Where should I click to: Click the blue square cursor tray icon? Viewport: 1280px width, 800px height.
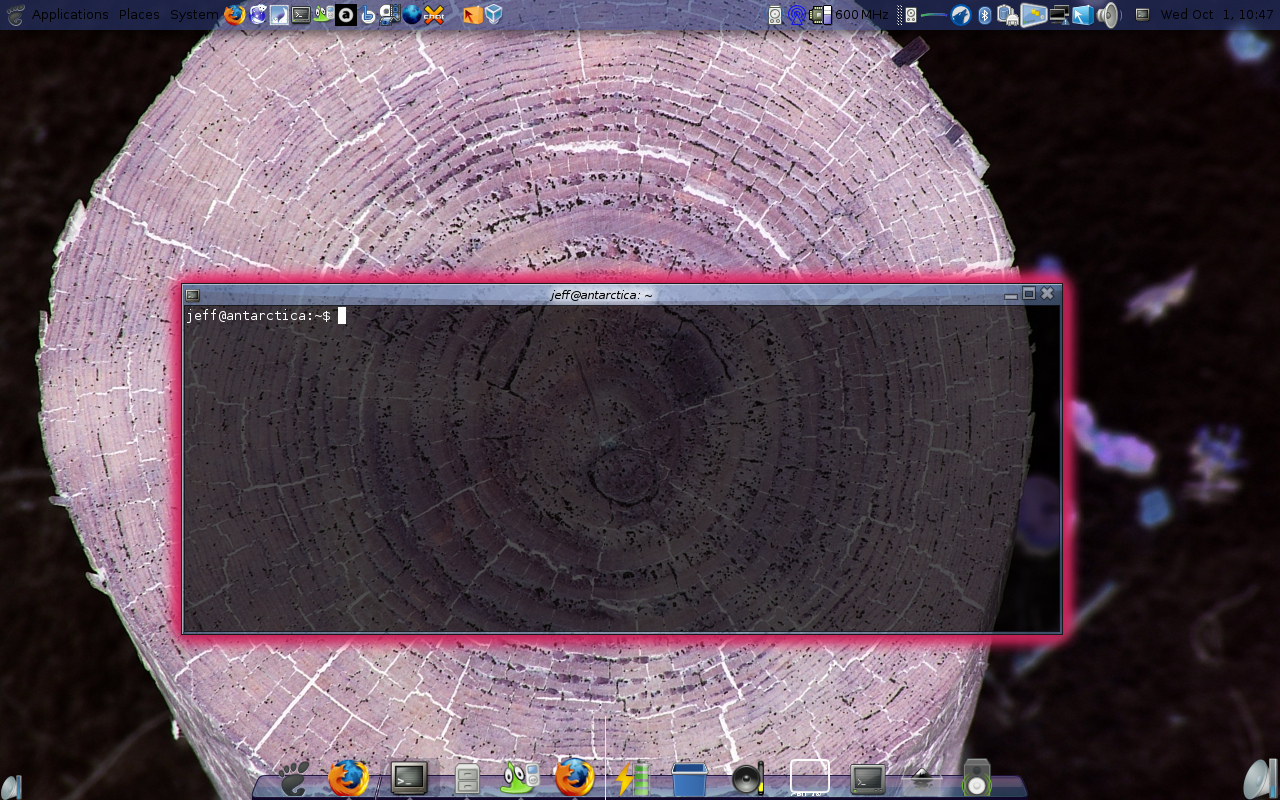point(1083,15)
